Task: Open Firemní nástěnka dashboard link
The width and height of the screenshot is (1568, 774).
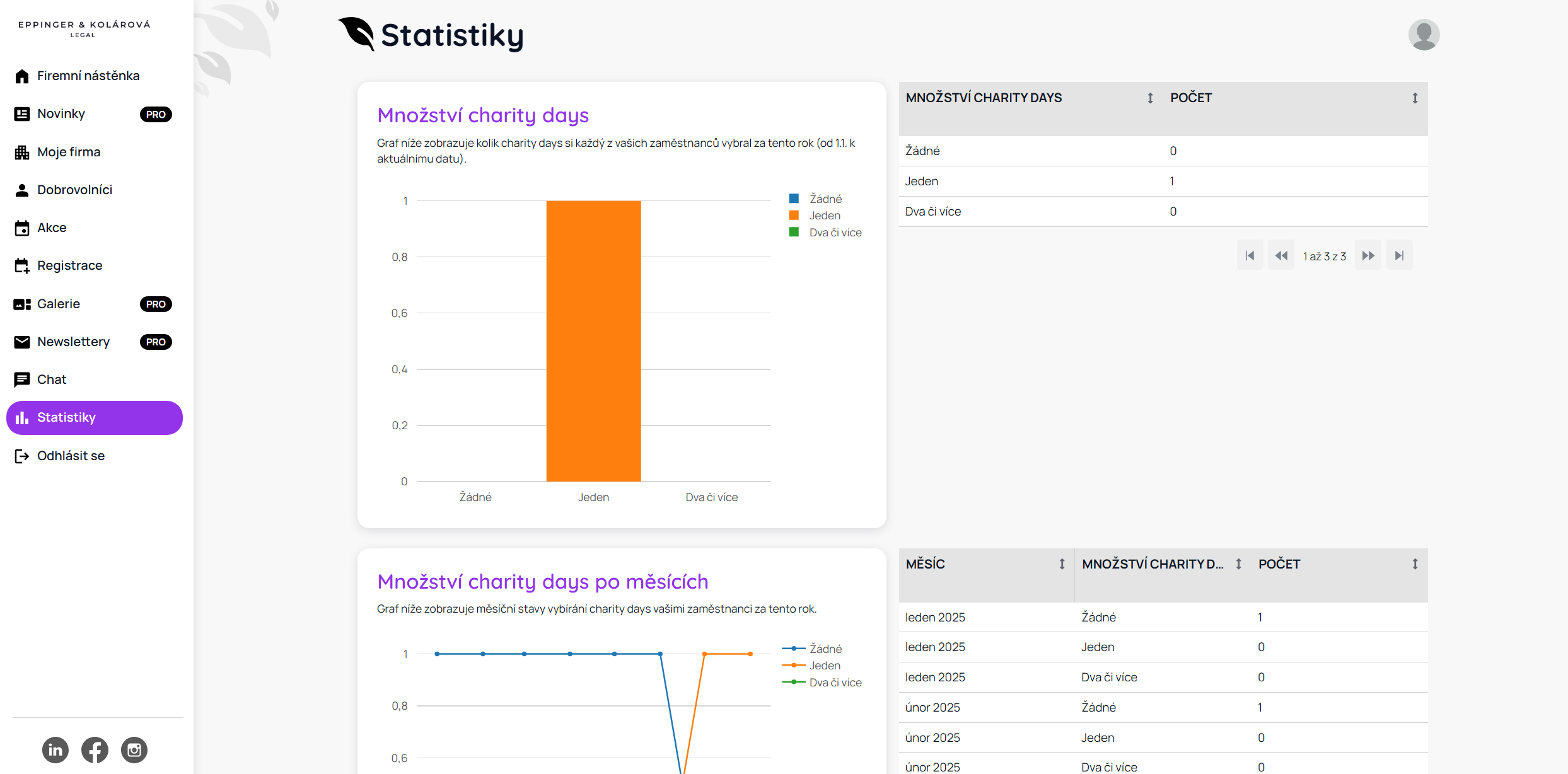Action: tap(88, 76)
